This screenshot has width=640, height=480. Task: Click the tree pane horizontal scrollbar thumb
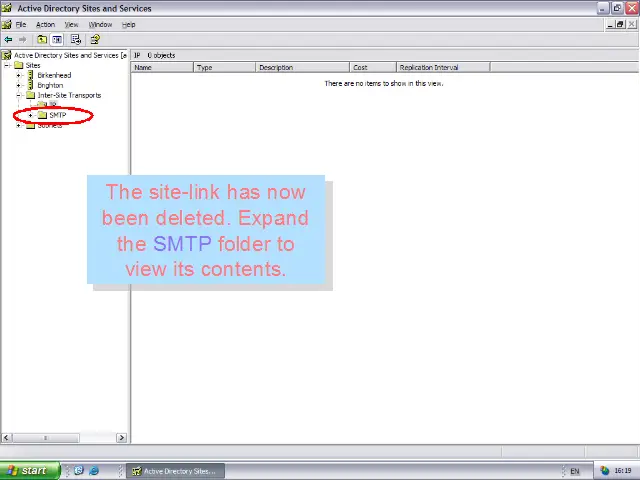[45, 438]
